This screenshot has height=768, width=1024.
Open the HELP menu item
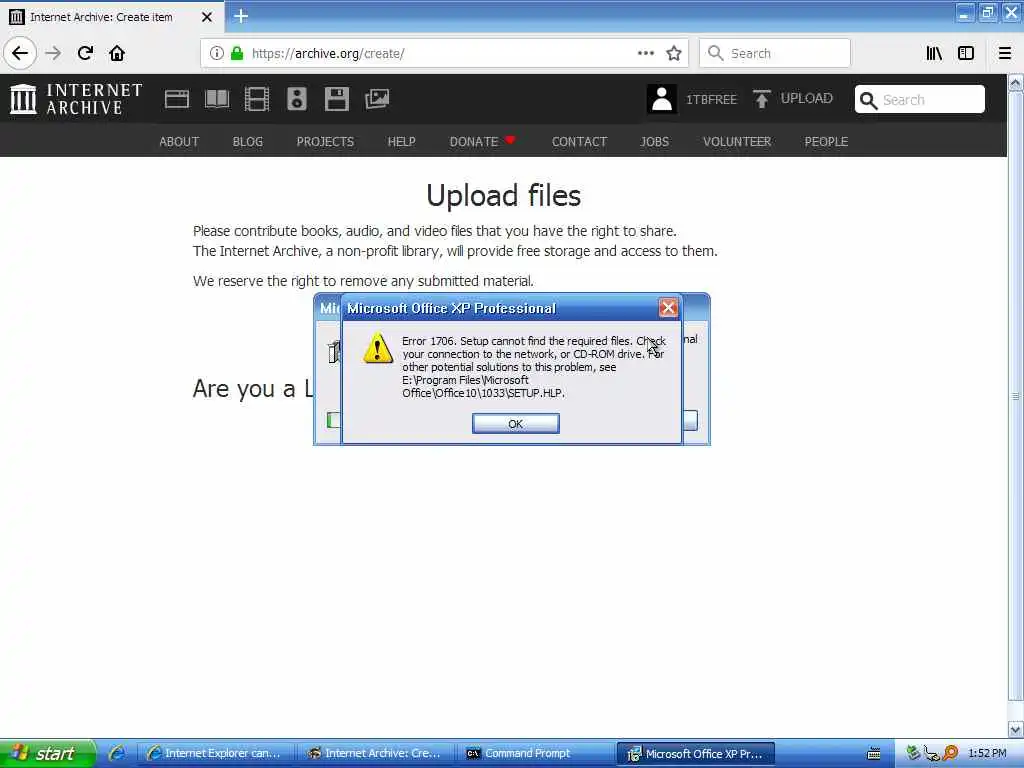(401, 142)
